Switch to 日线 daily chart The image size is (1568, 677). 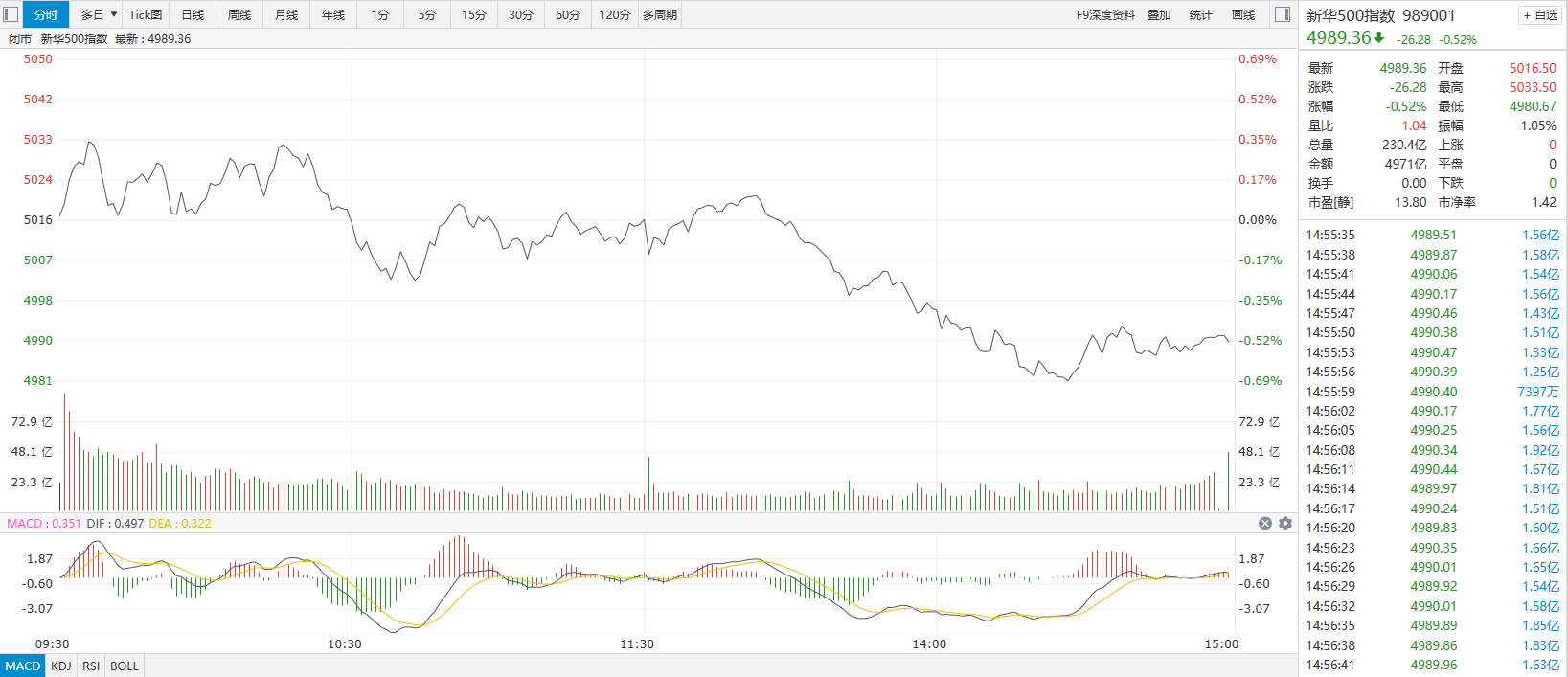point(193,14)
